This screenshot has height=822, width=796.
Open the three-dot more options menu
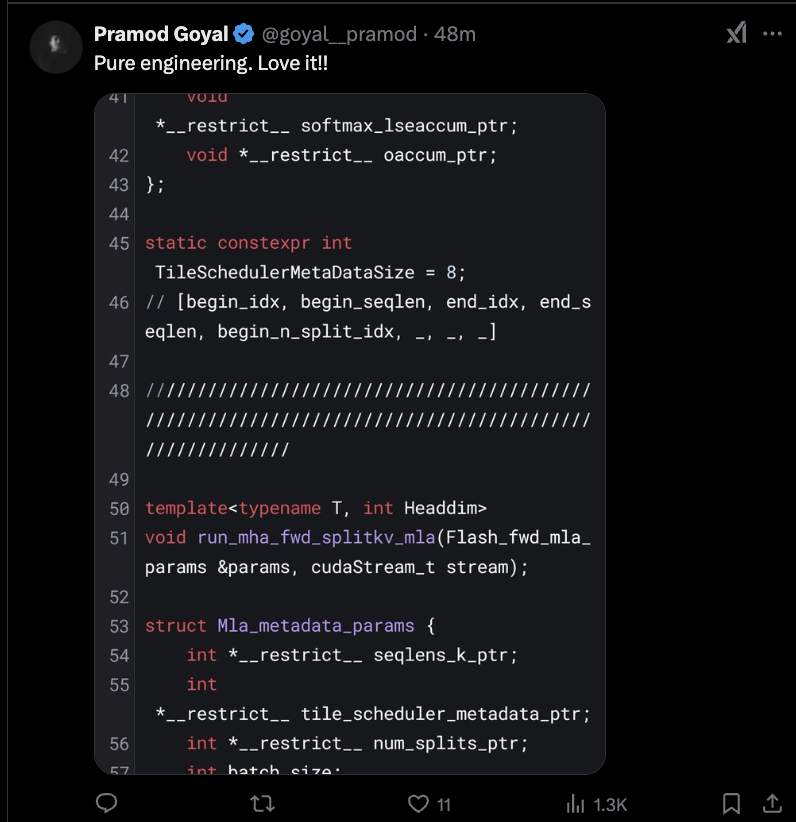(x=773, y=33)
